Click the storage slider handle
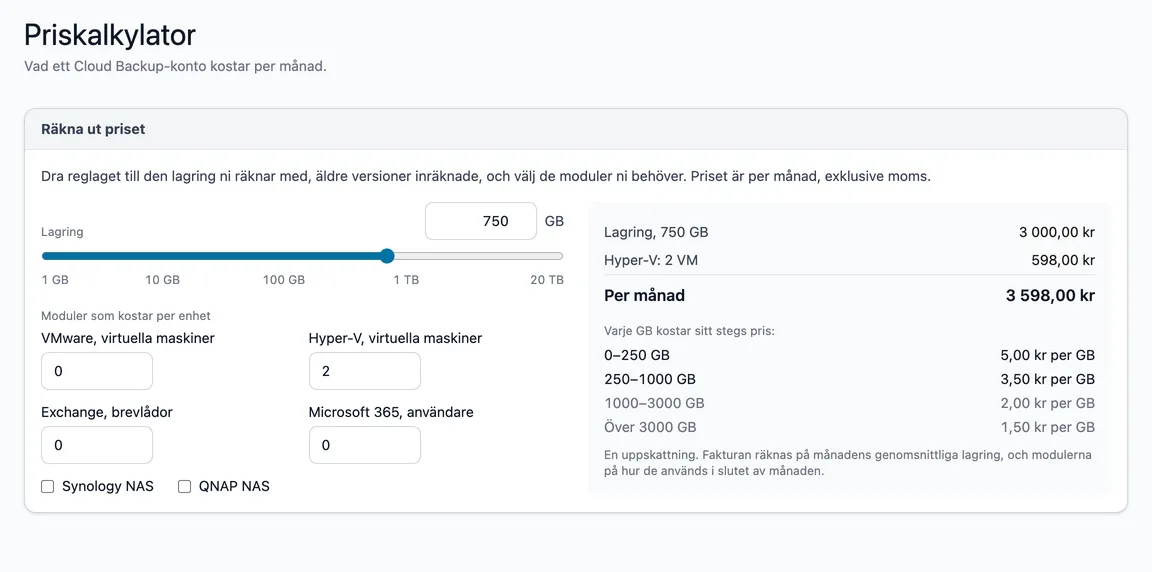Viewport: 1152px width, 572px height. (x=387, y=256)
